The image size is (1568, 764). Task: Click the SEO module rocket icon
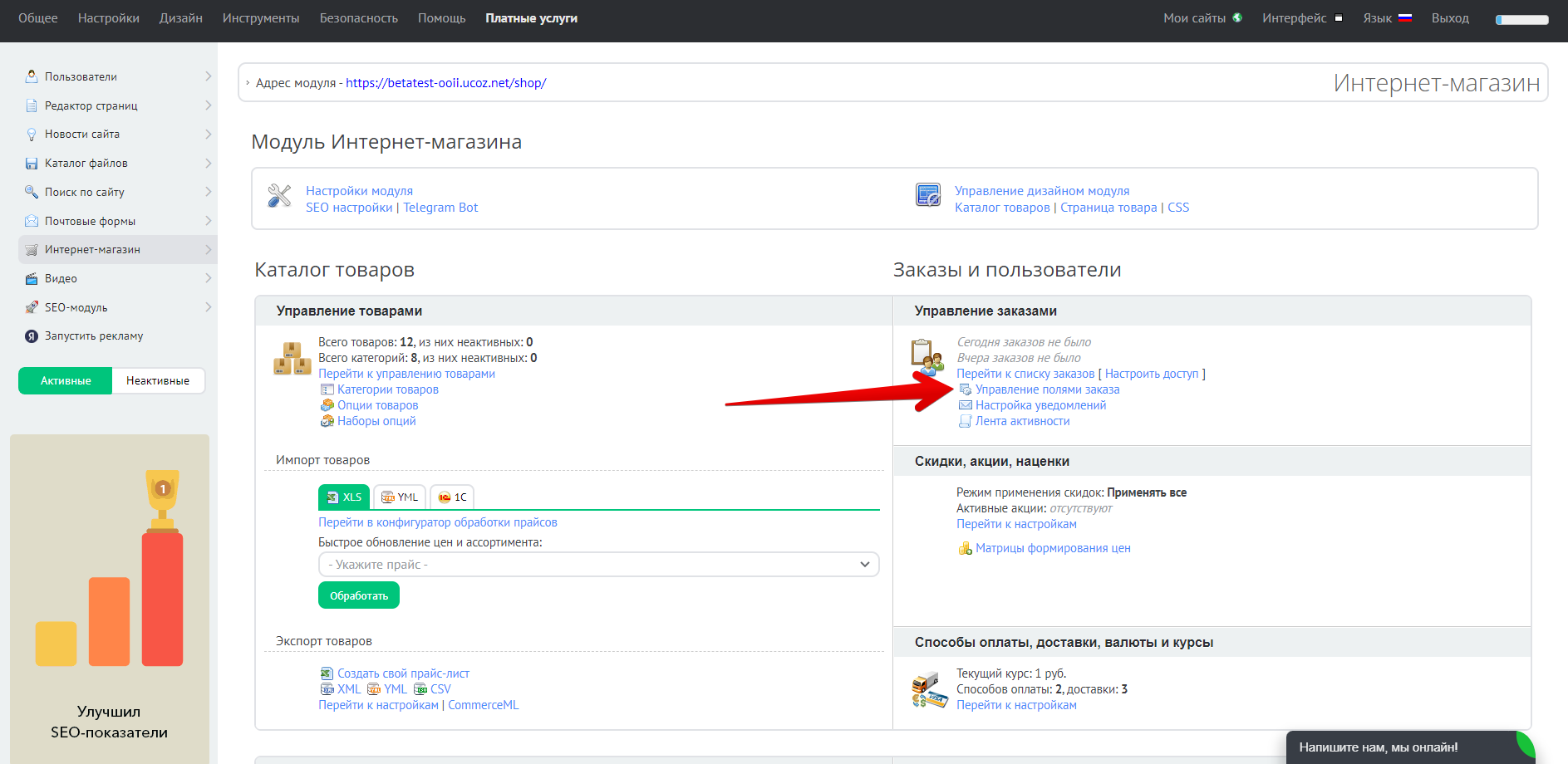point(32,307)
